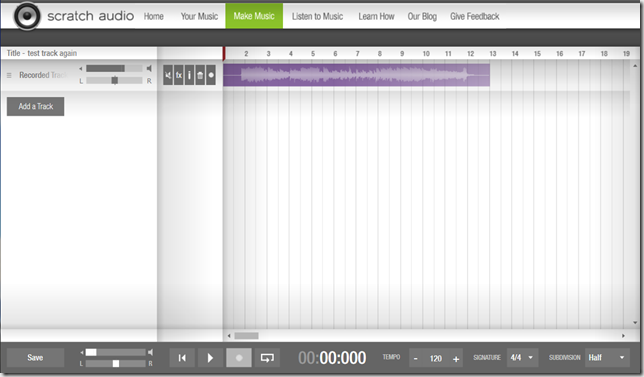The image size is (644, 377).
Task: Click the 00:00:000 time display
Action: (x=332, y=358)
